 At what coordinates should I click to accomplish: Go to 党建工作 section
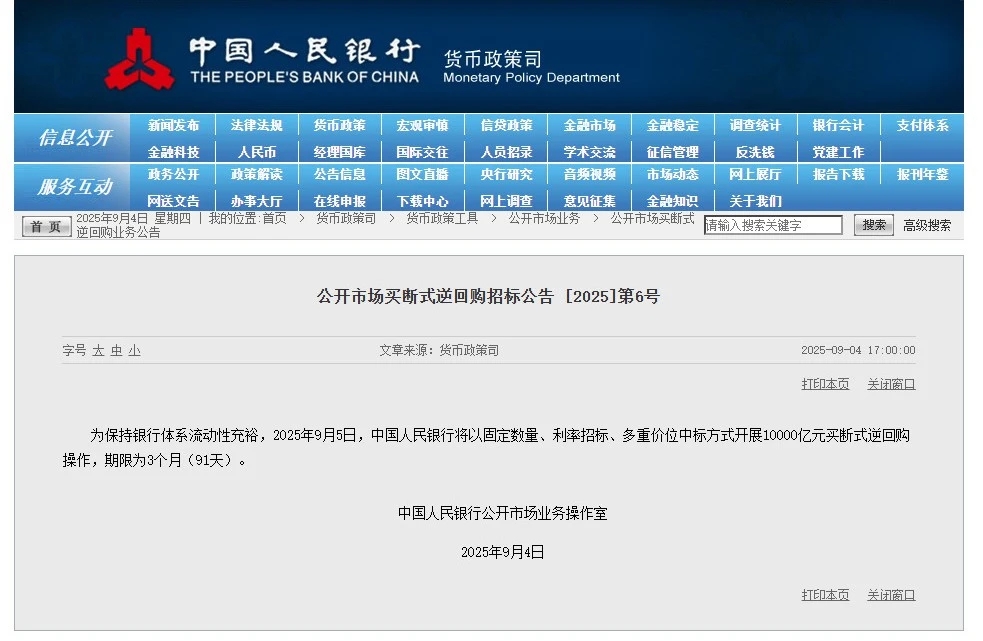(838, 152)
